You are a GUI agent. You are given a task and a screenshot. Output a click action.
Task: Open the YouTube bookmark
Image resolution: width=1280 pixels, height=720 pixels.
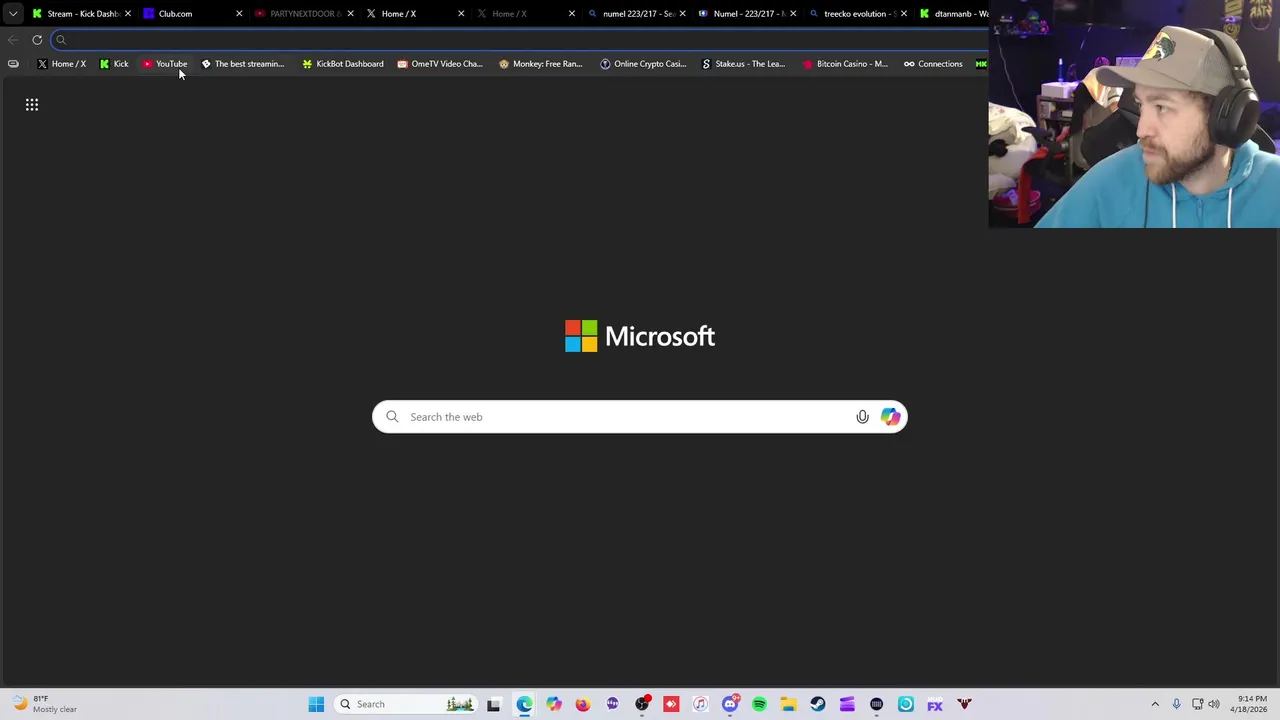(x=165, y=64)
